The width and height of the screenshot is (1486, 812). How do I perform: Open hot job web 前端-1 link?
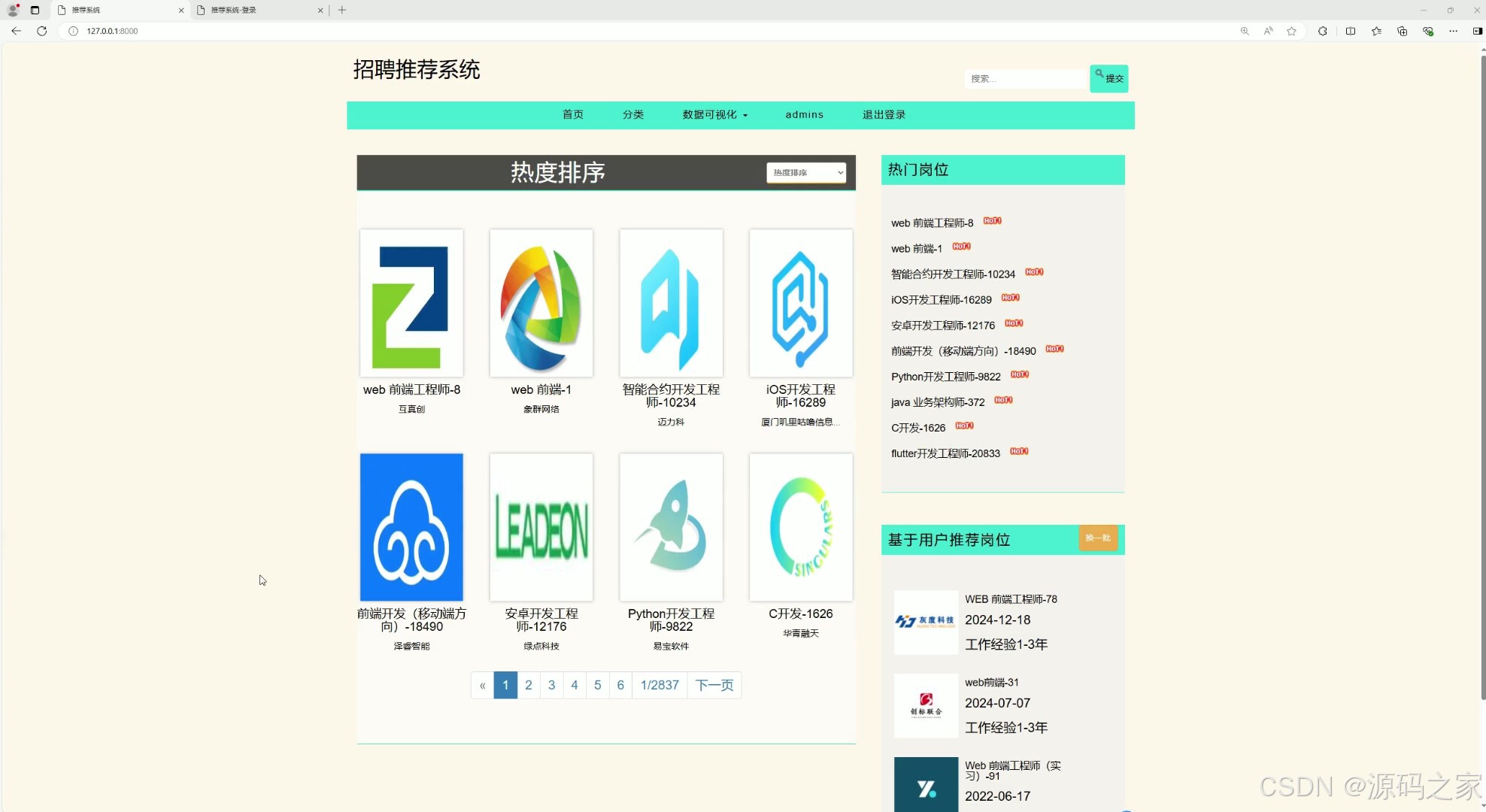[x=917, y=249]
